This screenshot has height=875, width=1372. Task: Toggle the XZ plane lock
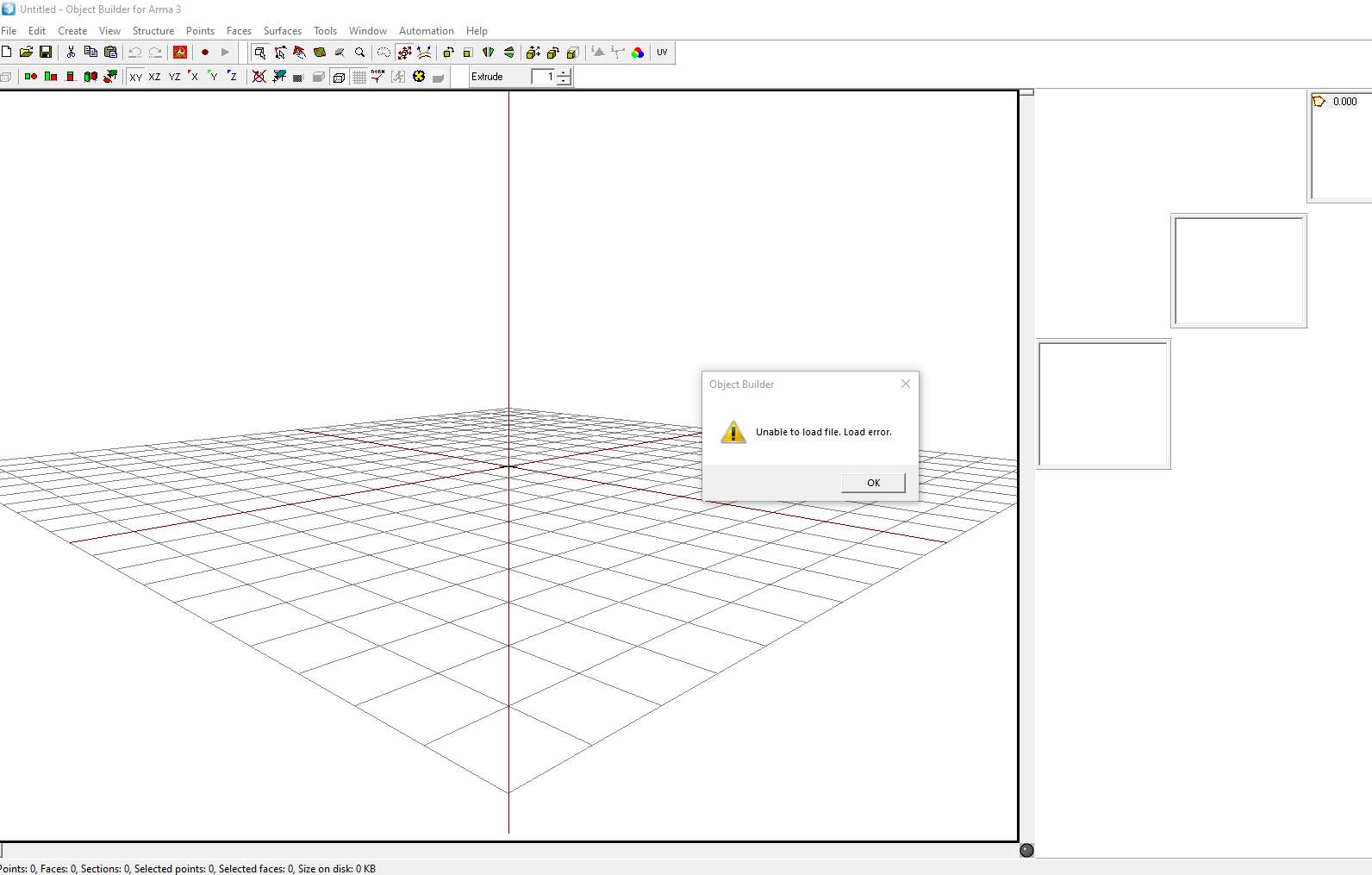coord(155,77)
